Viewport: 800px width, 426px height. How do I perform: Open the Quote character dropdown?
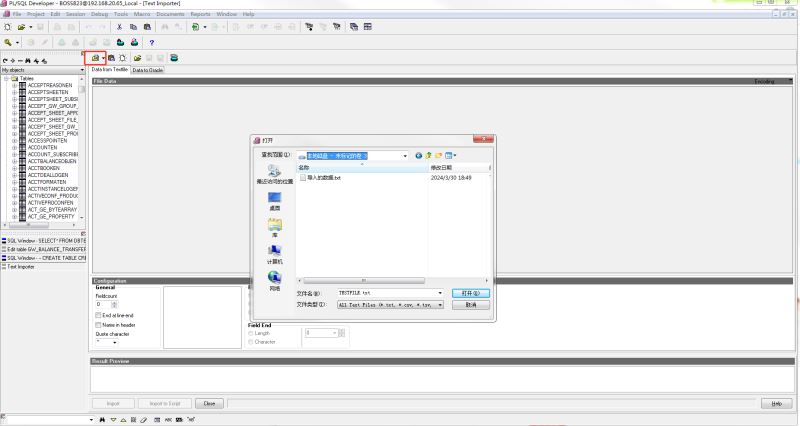coord(114,342)
